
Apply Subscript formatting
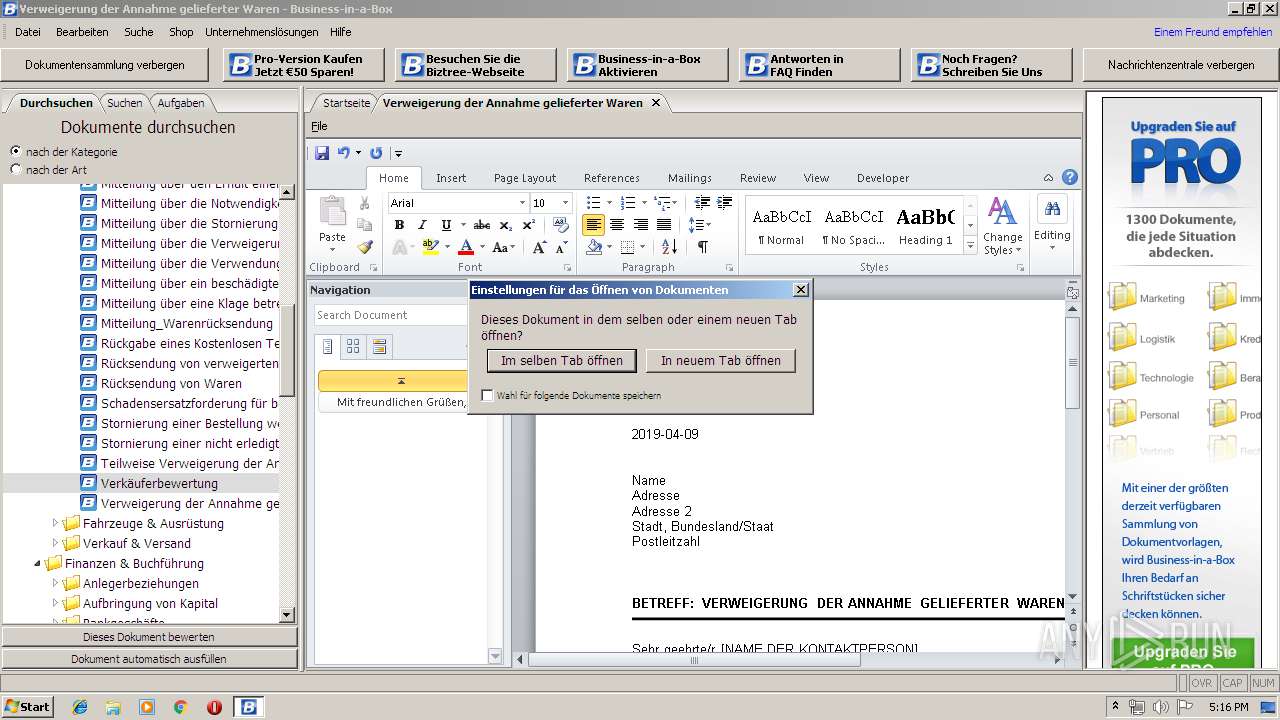pos(505,225)
